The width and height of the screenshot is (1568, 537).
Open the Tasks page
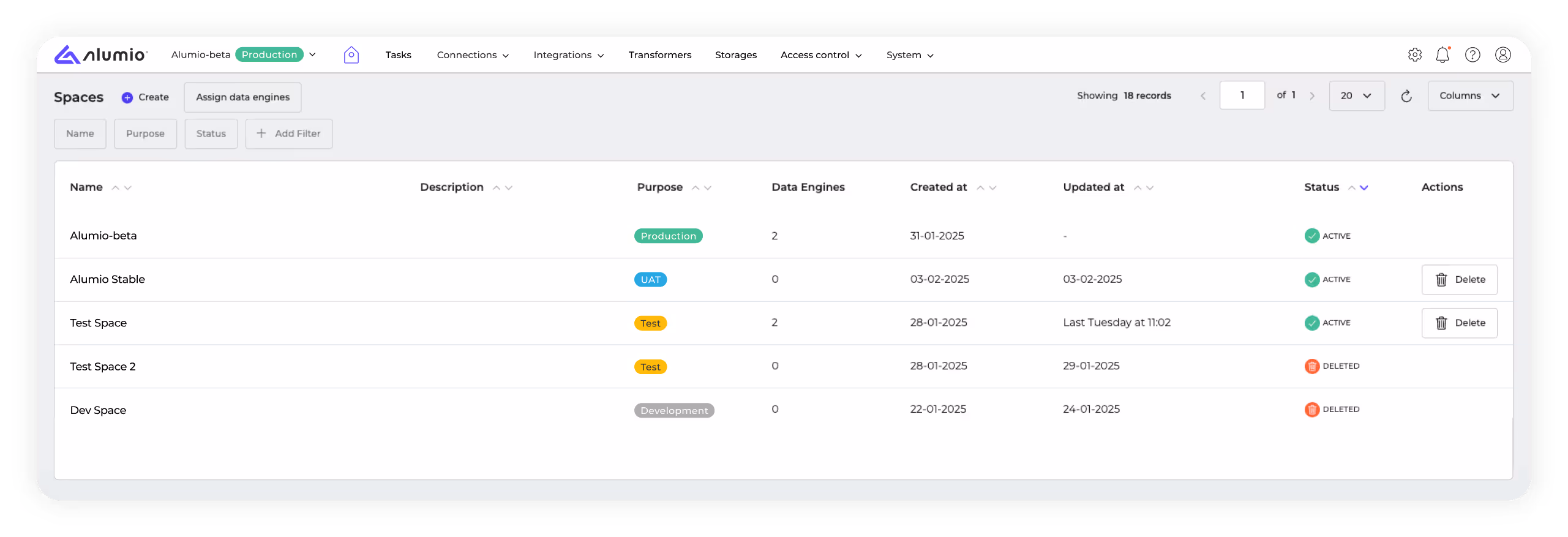point(399,55)
